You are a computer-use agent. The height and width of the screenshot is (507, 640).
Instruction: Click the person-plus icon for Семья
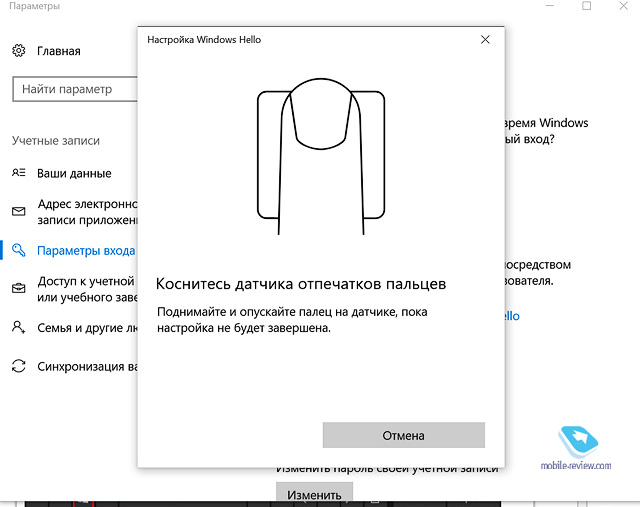[x=18, y=327]
